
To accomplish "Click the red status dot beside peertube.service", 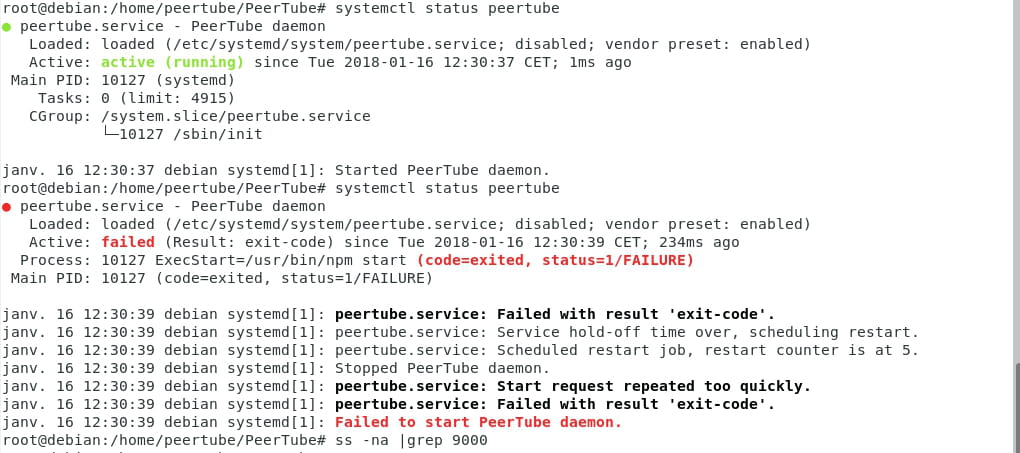I will pyautogui.click(x=7, y=207).
